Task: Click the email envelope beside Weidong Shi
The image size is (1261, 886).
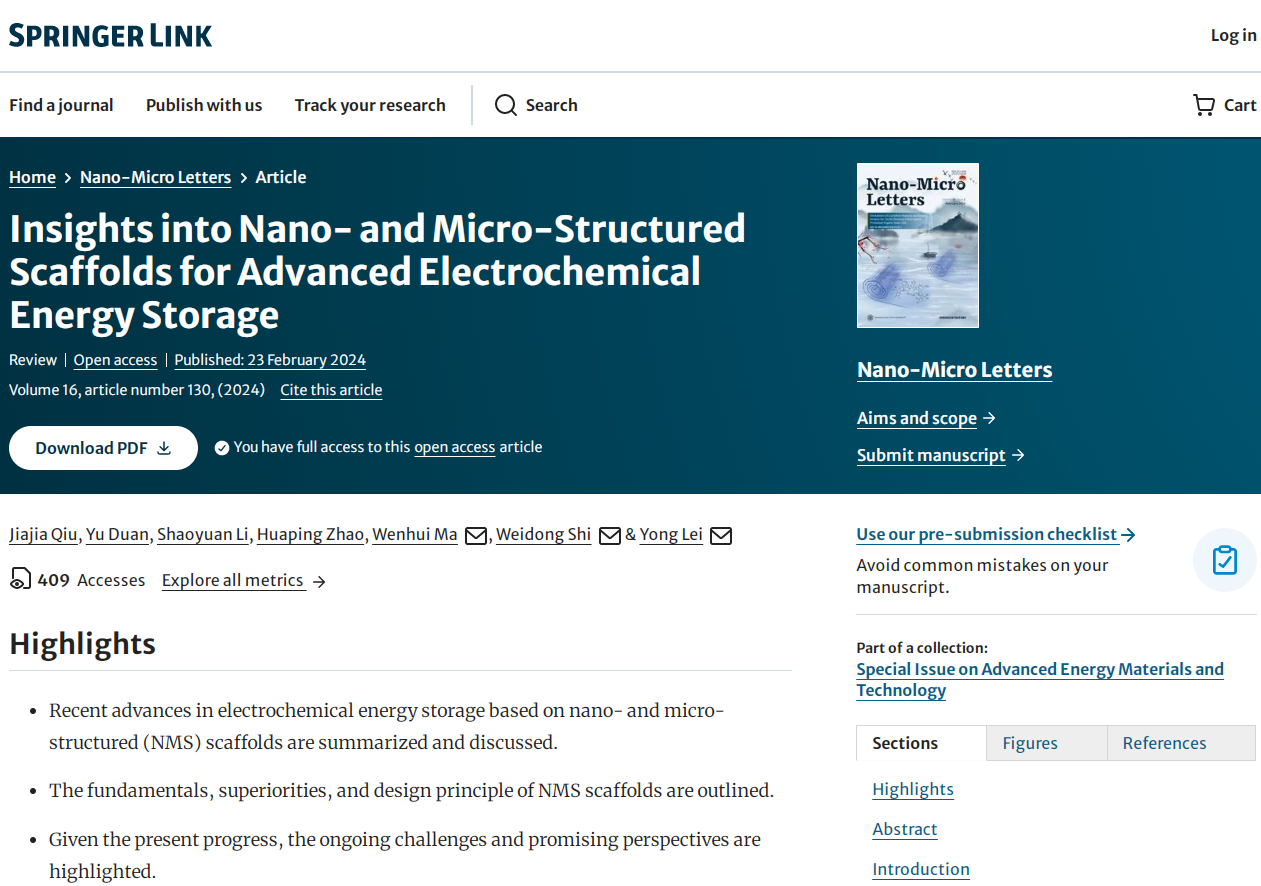Action: pyautogui.click(x=610, y=536)
